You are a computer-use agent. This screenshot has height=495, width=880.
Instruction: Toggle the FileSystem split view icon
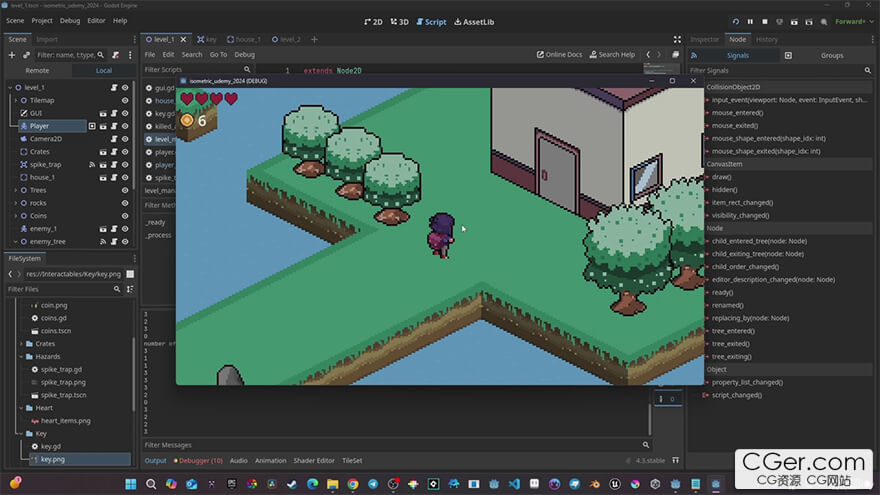pyautogui.click(x=130, y=274)
